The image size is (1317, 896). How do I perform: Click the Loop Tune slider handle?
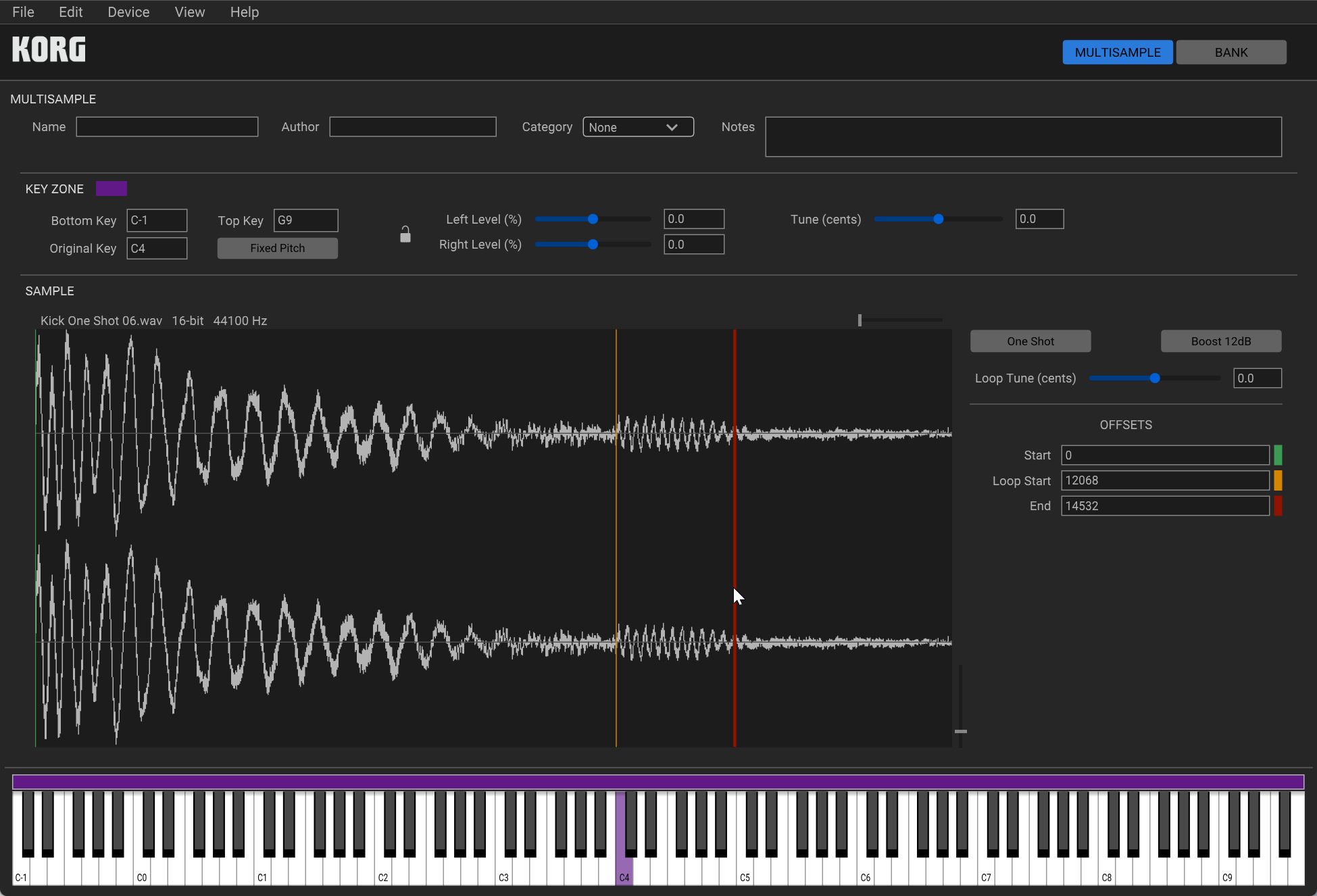point(1155,378)
